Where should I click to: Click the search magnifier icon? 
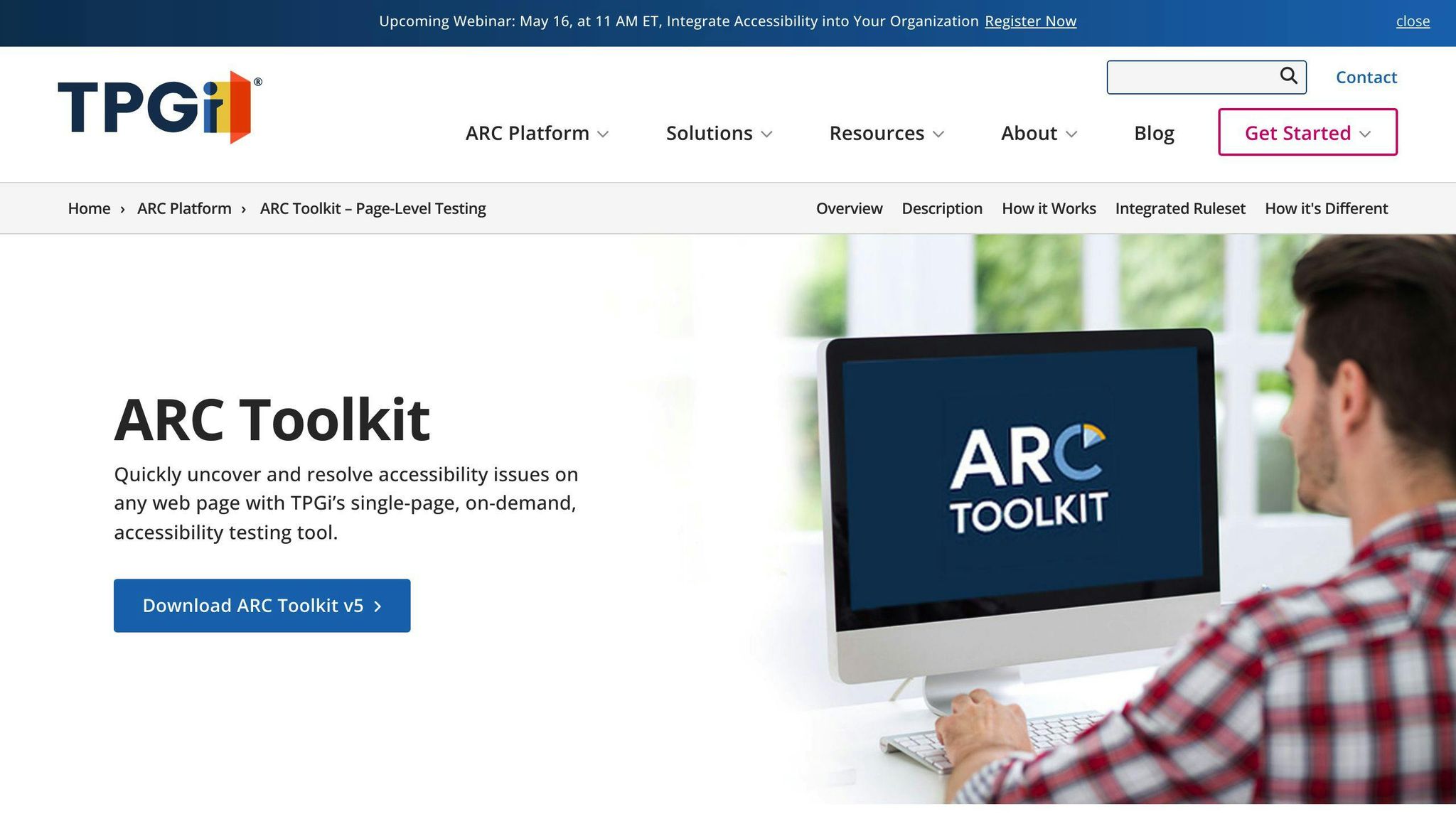tap(1288, 76)
